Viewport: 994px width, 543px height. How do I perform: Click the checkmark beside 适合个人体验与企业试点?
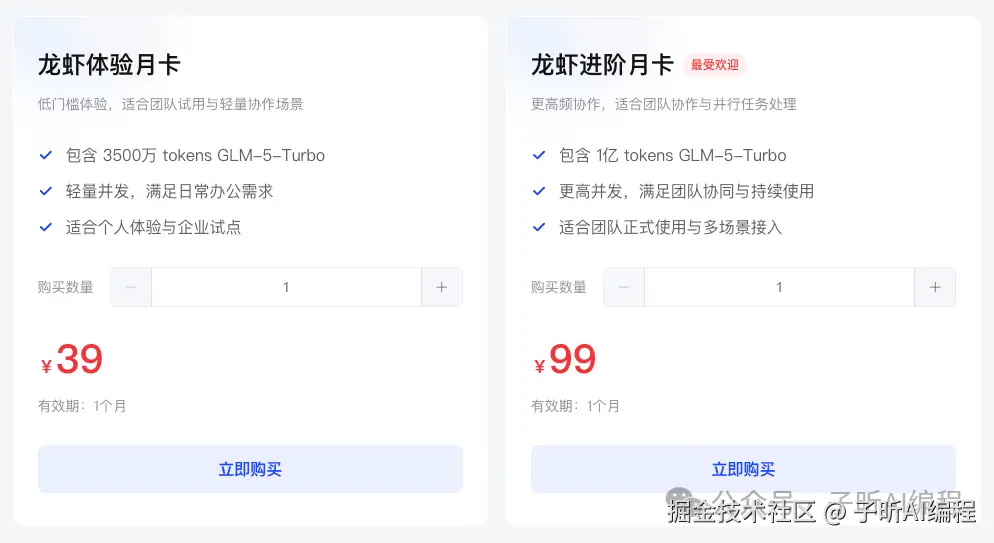coord(45,227)
